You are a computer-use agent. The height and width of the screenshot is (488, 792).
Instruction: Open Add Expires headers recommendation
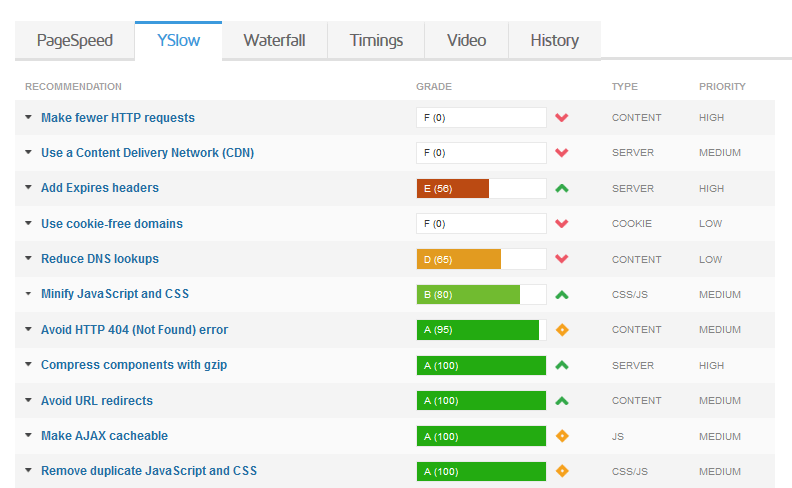[x=100, y=188]
